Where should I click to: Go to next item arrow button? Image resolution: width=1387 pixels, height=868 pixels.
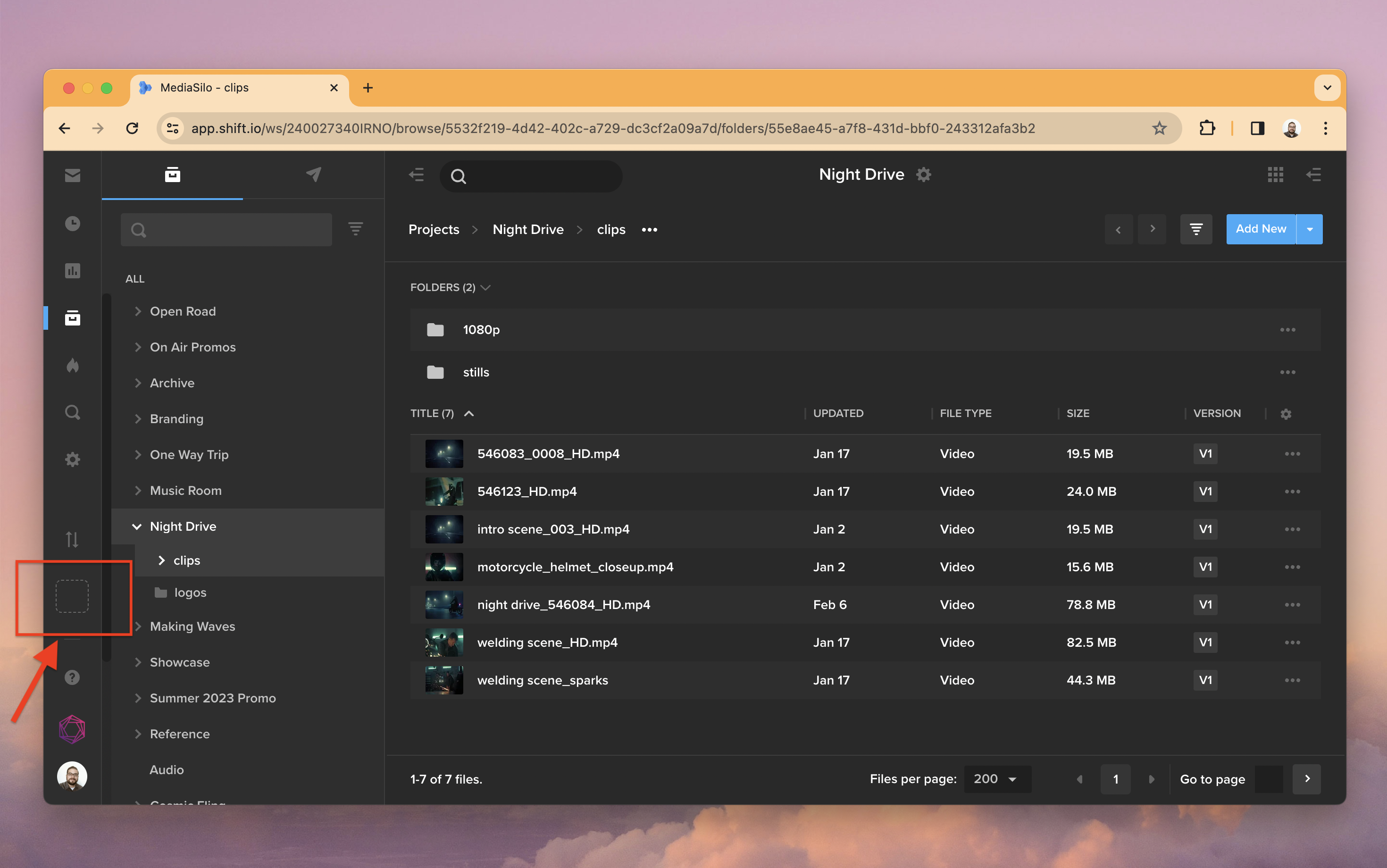(x=1152, y=230)
